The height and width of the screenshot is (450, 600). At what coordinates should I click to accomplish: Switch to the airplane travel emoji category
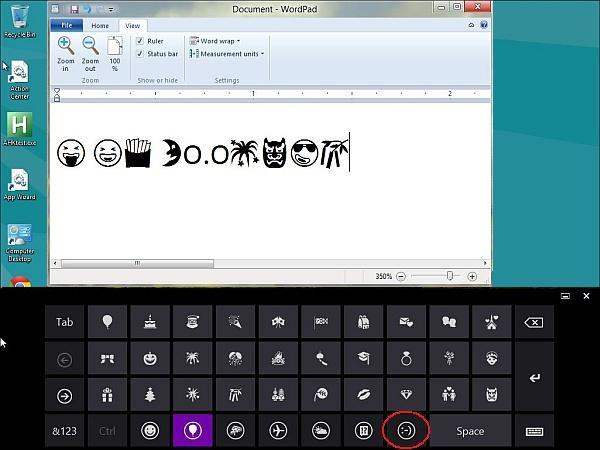278,431
